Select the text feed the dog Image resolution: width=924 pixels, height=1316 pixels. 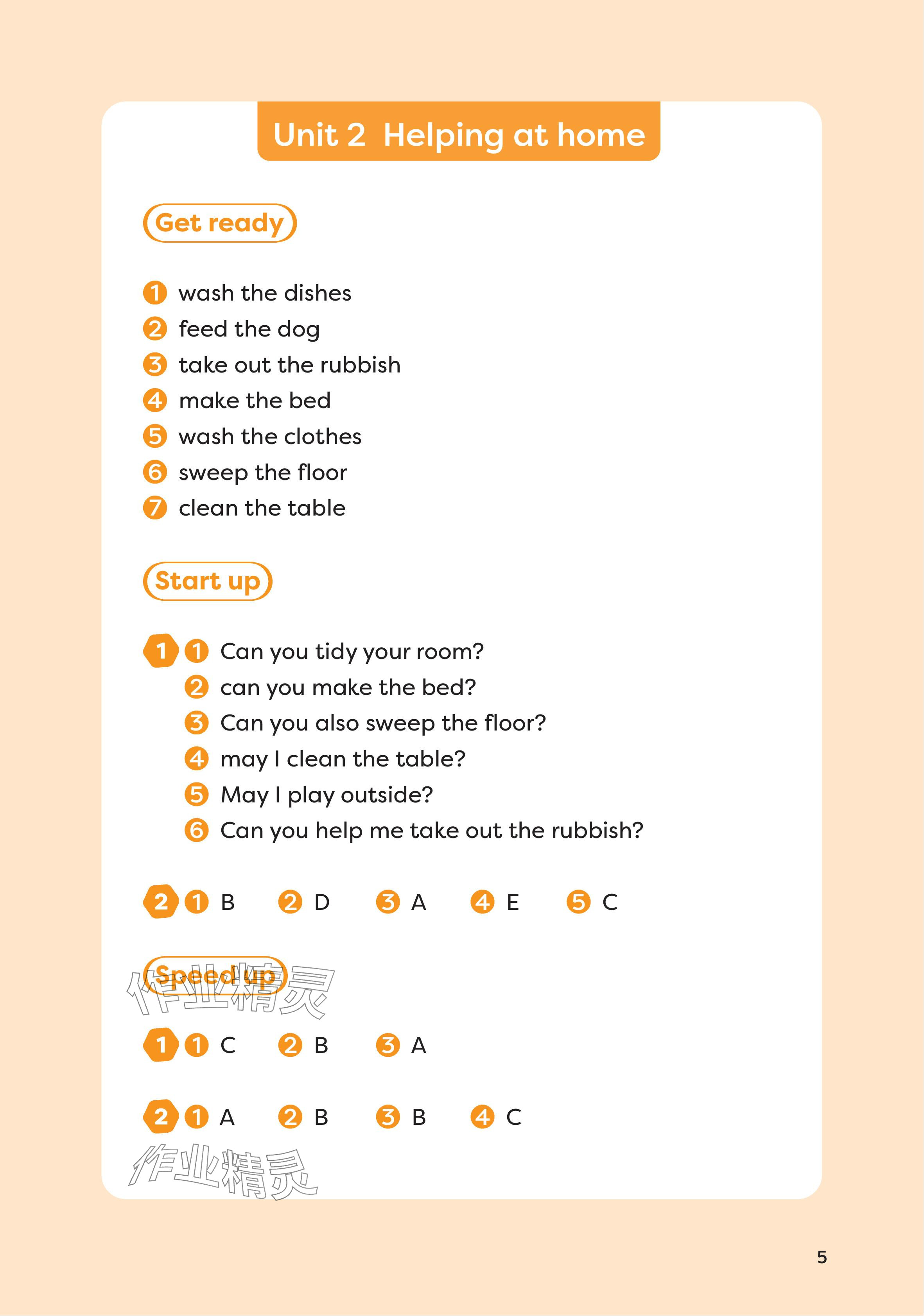pyautogui.click(x=249, y=329)
